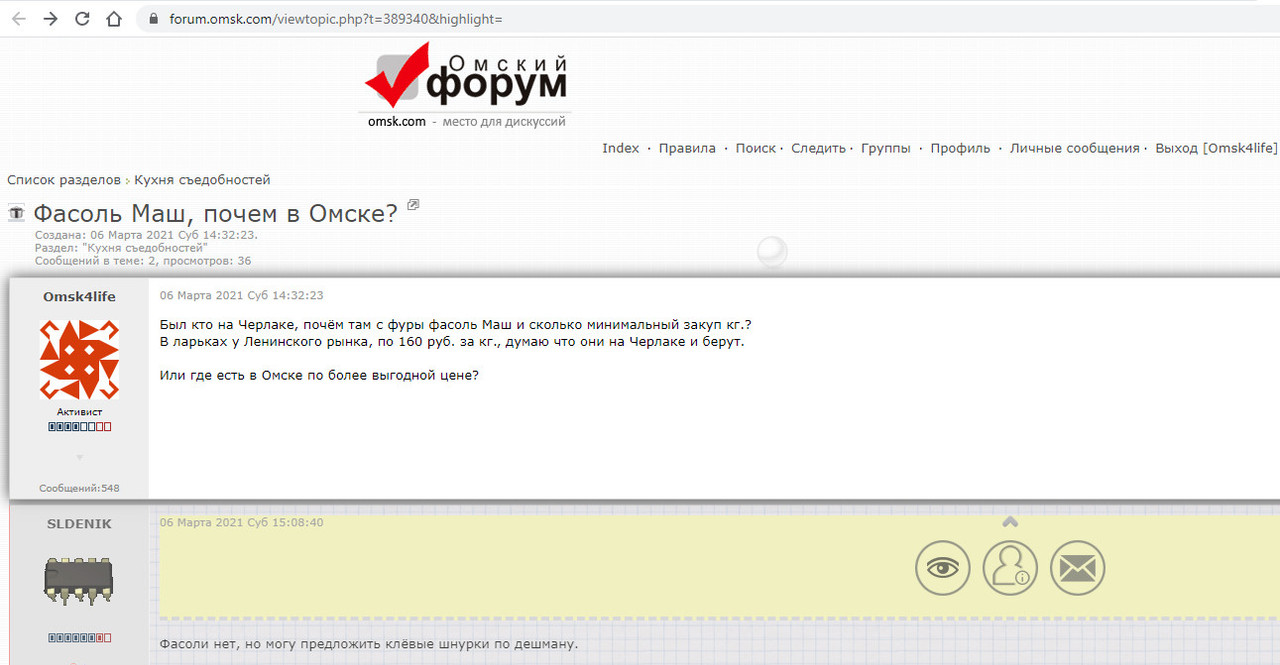Open SLDENIK username
Viewport: 1280px width, 665px height.
coord(79,524)
